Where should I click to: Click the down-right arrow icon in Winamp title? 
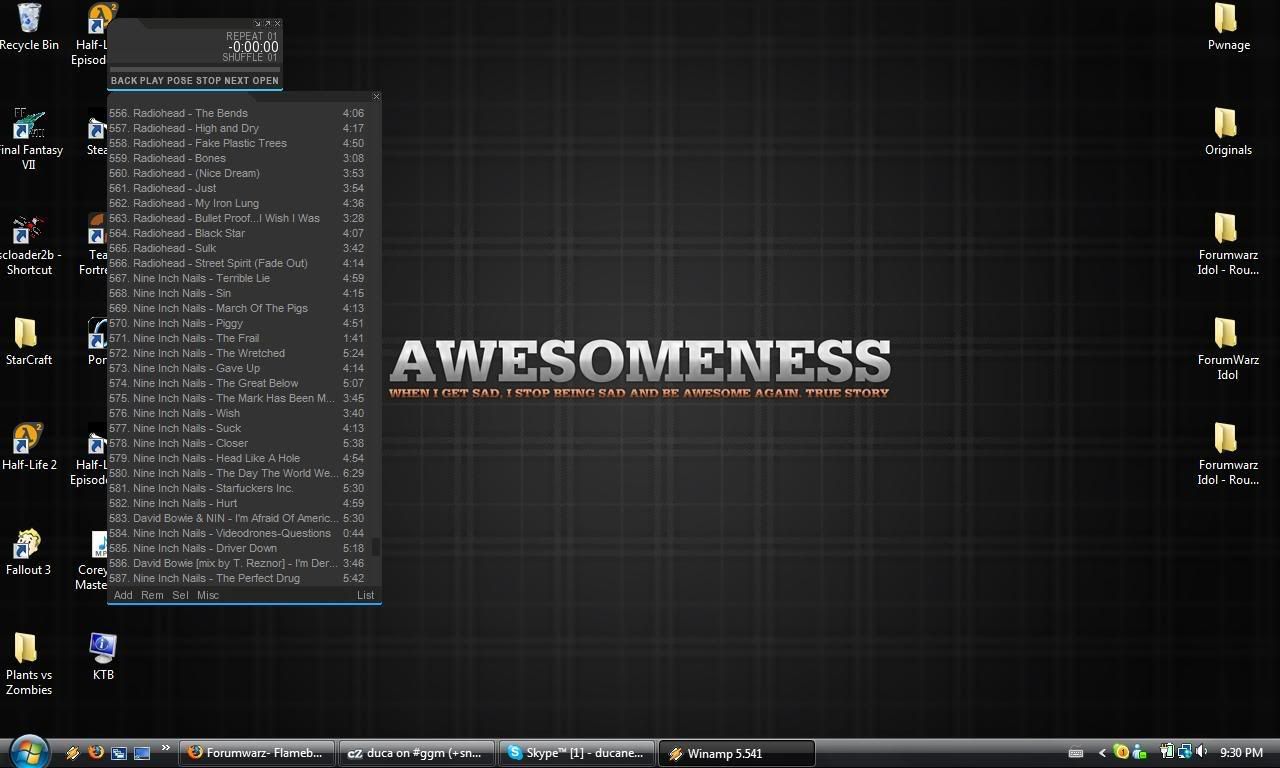[257, 23]
